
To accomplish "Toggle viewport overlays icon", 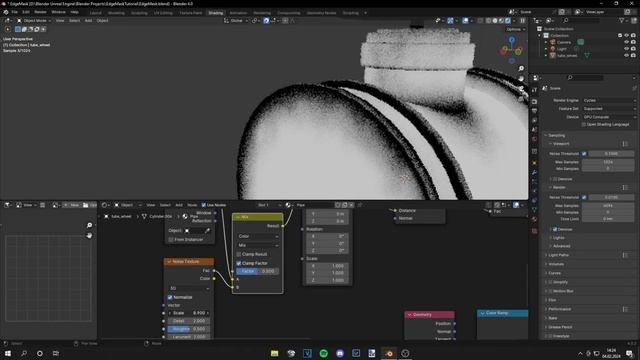I will [465, 20].
